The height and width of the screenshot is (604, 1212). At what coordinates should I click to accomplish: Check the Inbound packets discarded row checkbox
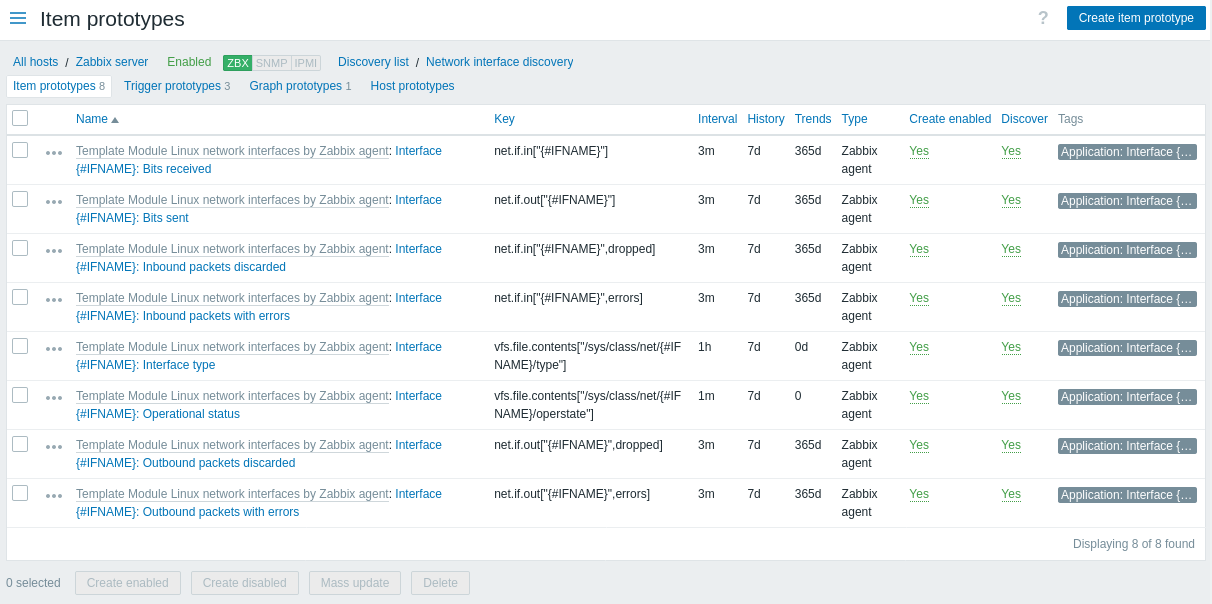[20, 248]
